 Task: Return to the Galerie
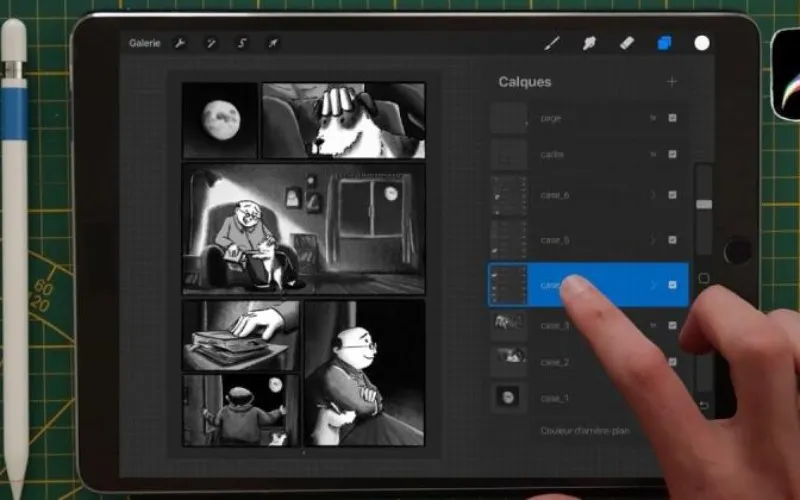pos(144,43)
